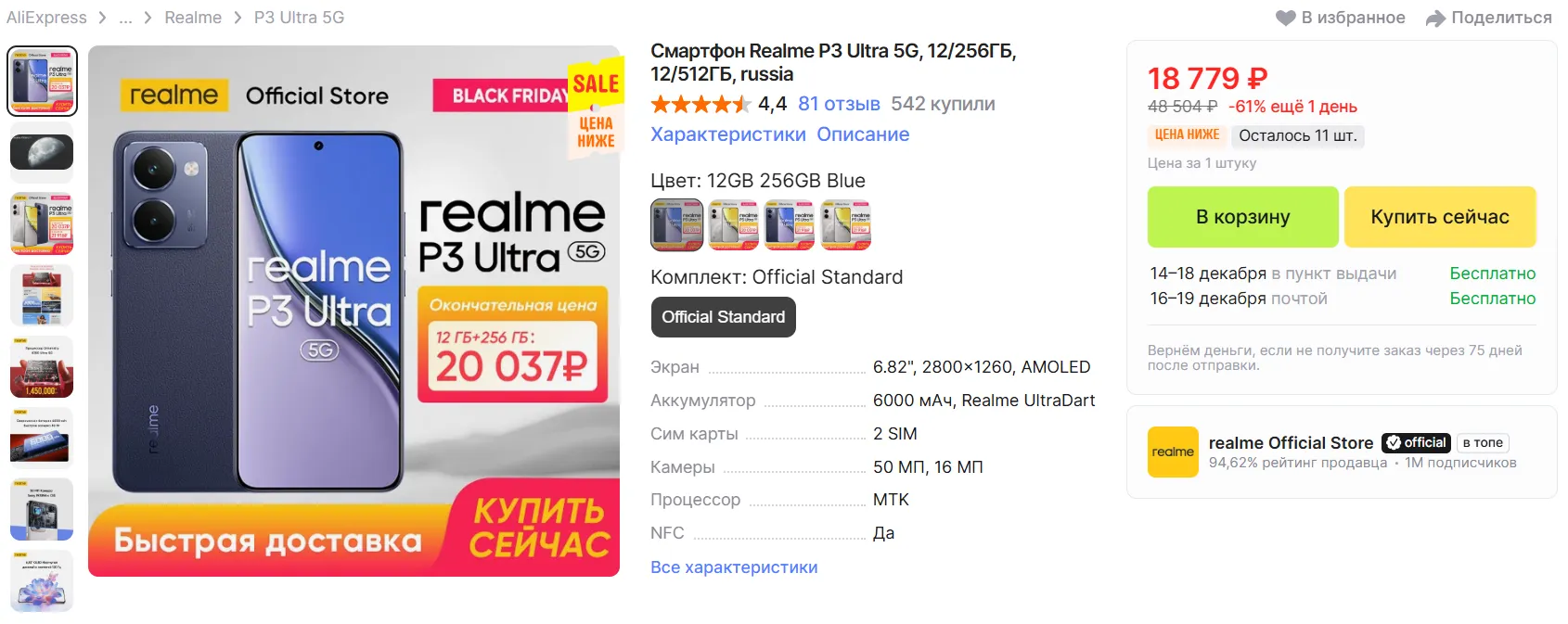Click the star rating icons
The image size is (1568, 624).
coord(700,104)
